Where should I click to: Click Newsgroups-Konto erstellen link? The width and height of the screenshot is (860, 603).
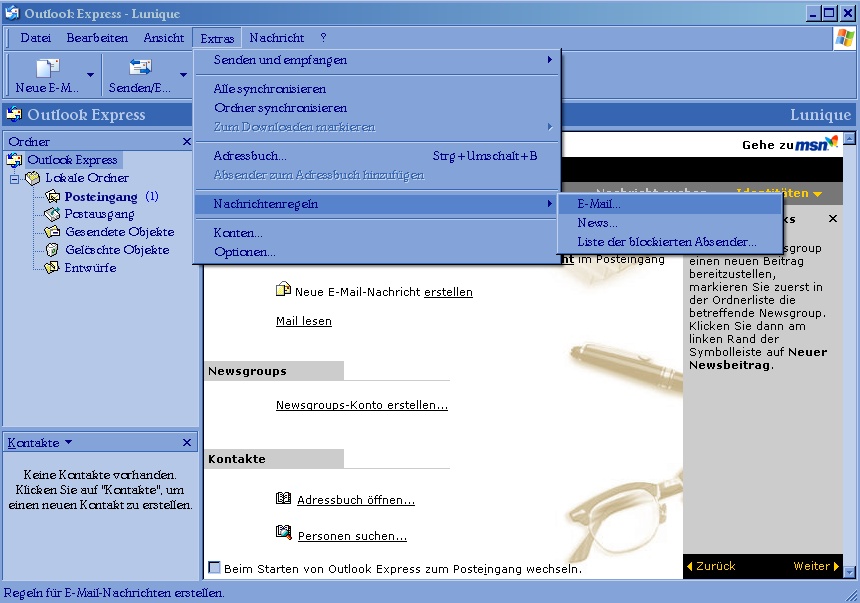(362, 405)
